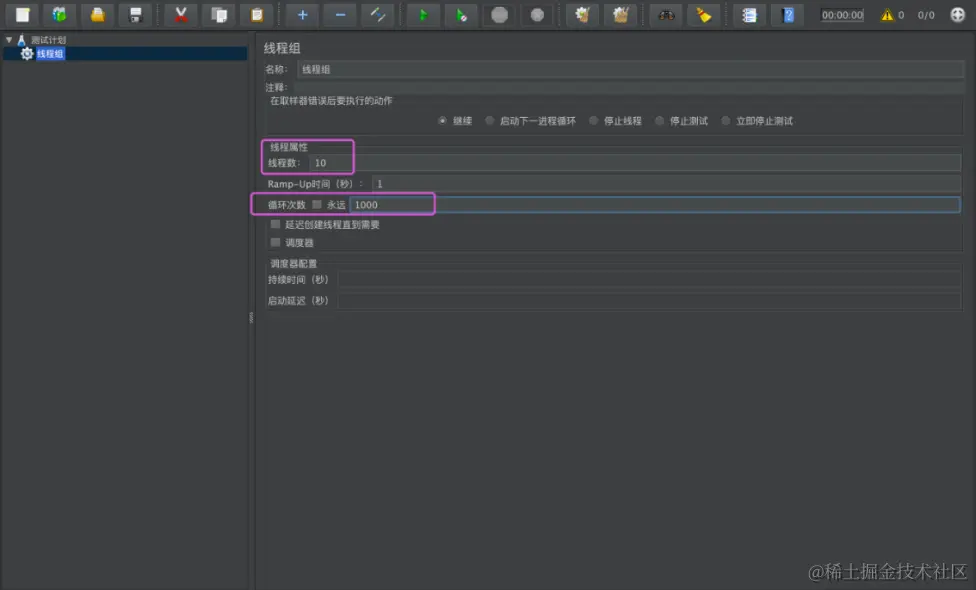Viewport: 976px width, 590px height.
Task: Click the 启动延迟（秒）field
Action: [x=649, y=301]
